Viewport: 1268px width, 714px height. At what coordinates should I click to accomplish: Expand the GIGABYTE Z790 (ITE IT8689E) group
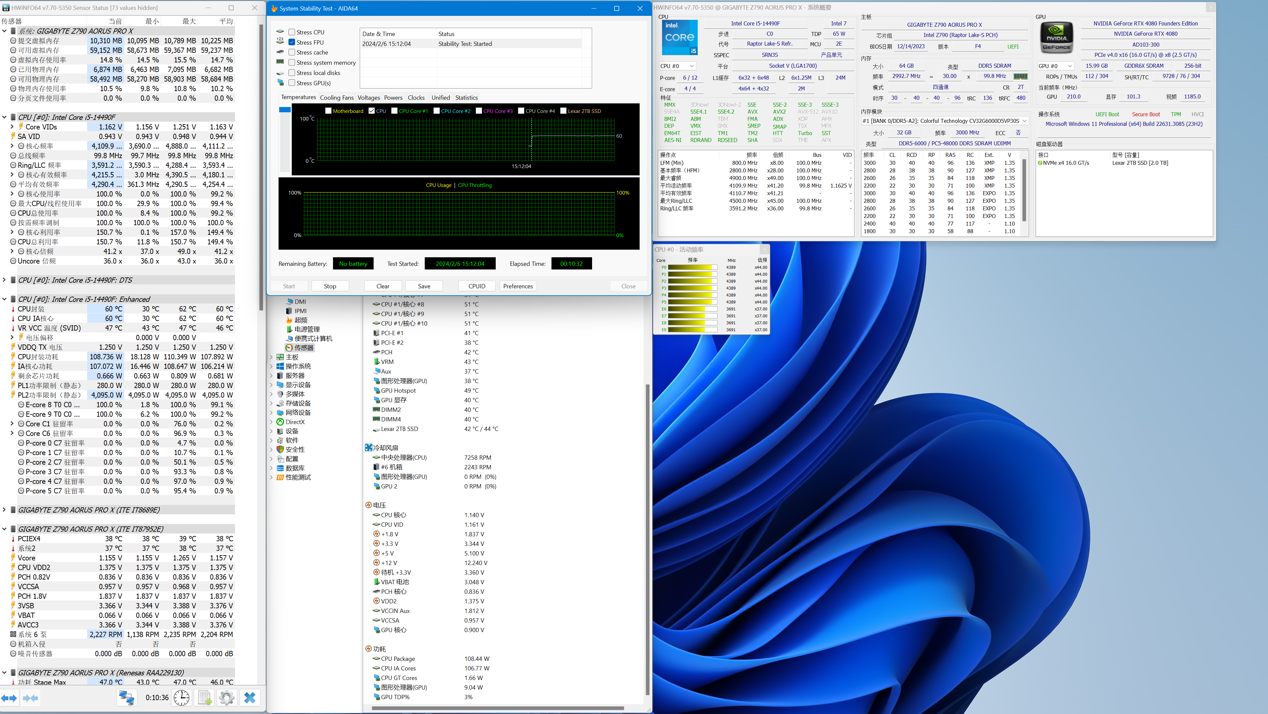pos(5,510)
